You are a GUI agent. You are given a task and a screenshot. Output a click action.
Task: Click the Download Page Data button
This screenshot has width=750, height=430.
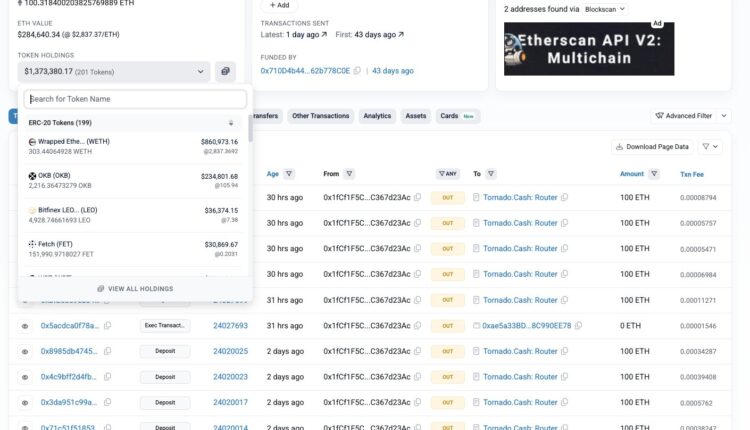point(651,146)
